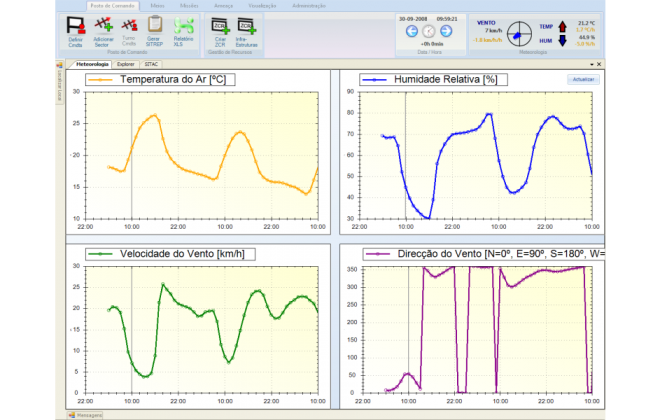Click the time 09:59:21

tap(447, 19)
